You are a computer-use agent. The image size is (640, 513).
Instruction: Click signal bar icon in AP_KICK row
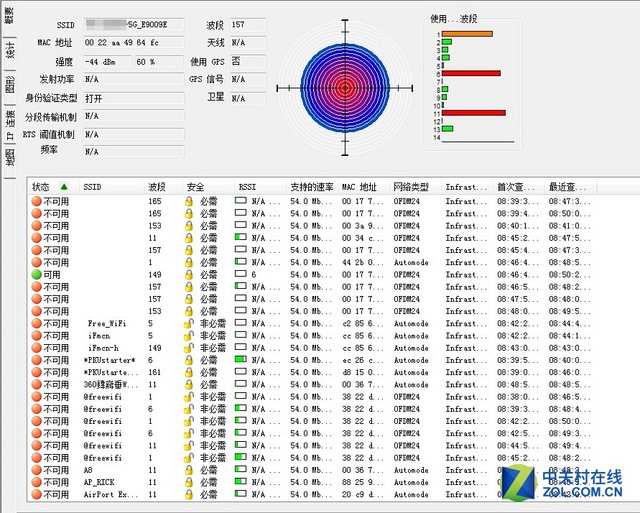(x=241, y=481)
